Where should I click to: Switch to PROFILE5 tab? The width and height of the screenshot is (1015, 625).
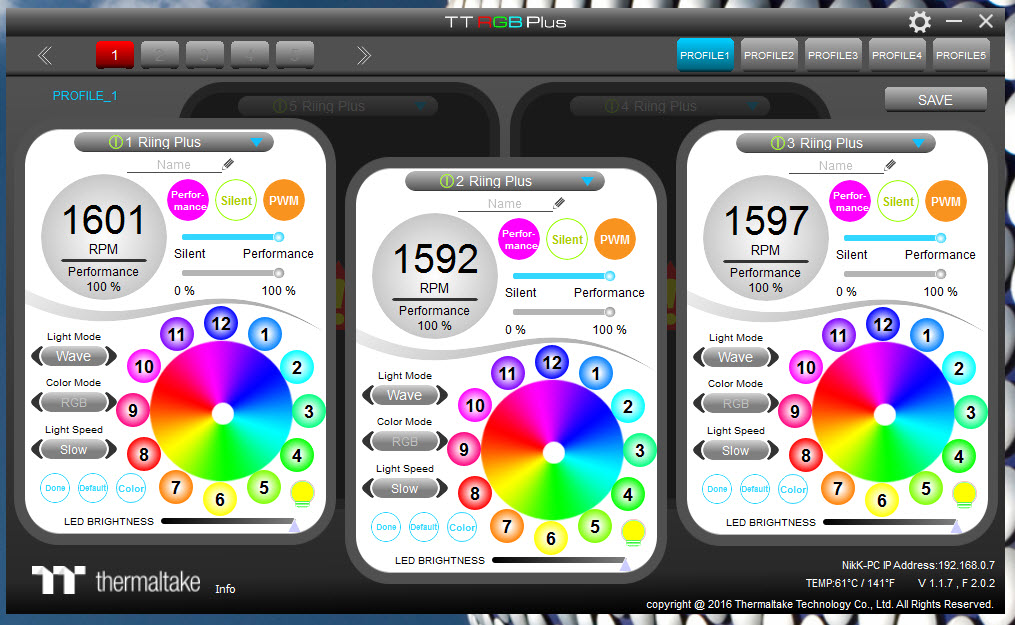(961, 55)
